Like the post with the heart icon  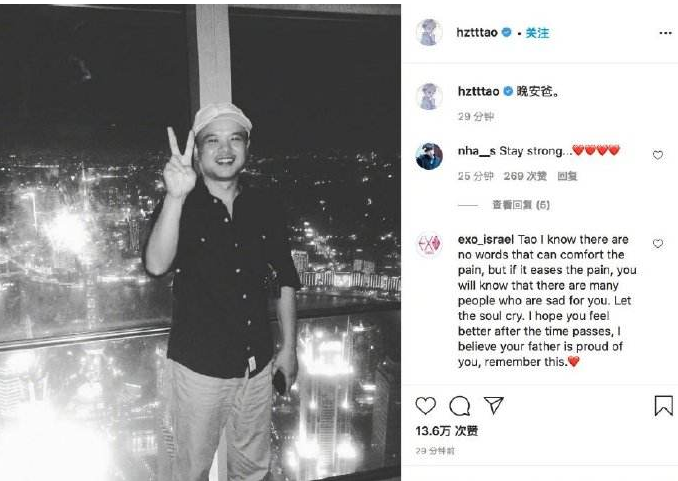click(425, 406)
